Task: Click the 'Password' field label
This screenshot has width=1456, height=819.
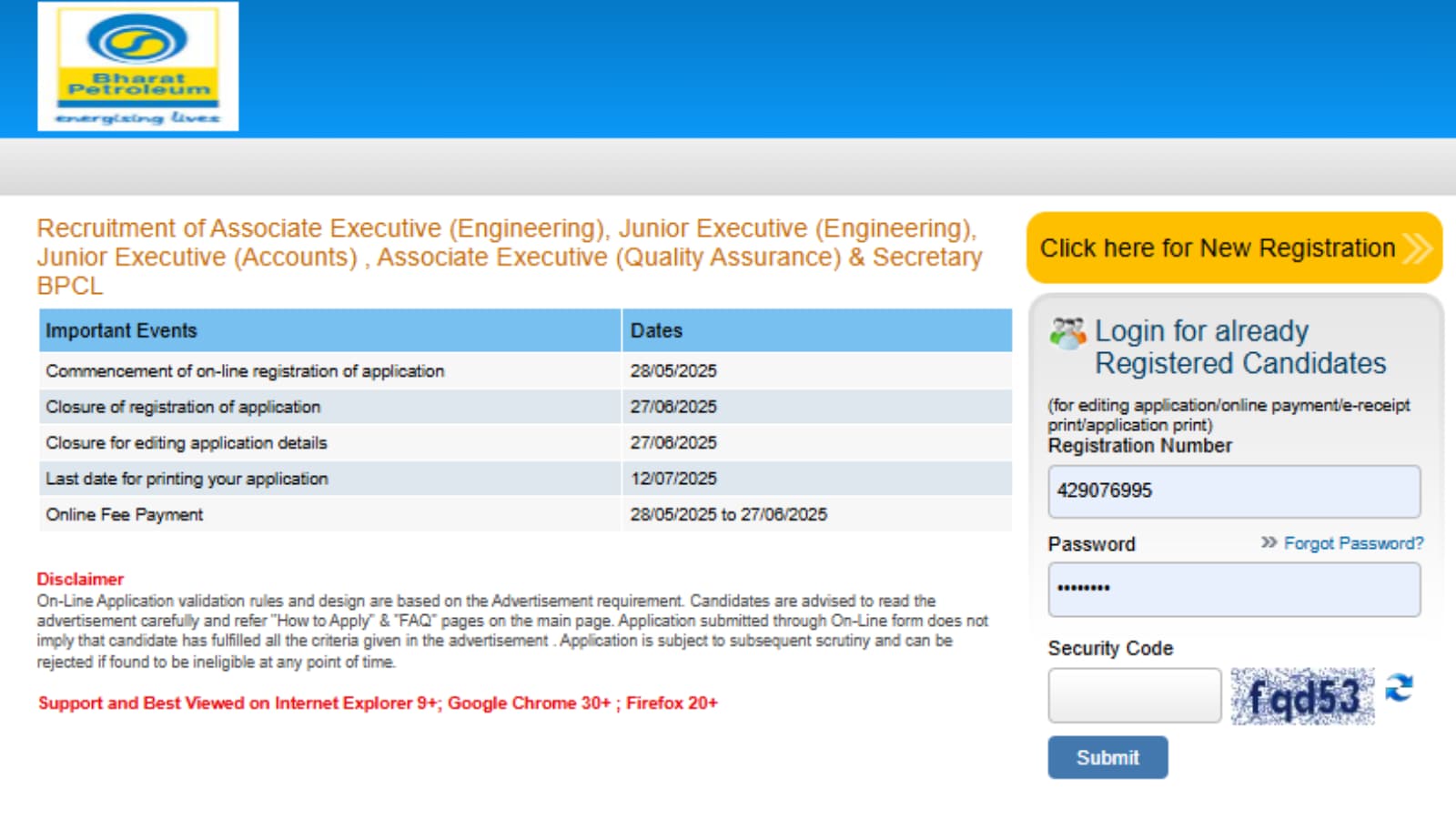Action: point(1091,544)
